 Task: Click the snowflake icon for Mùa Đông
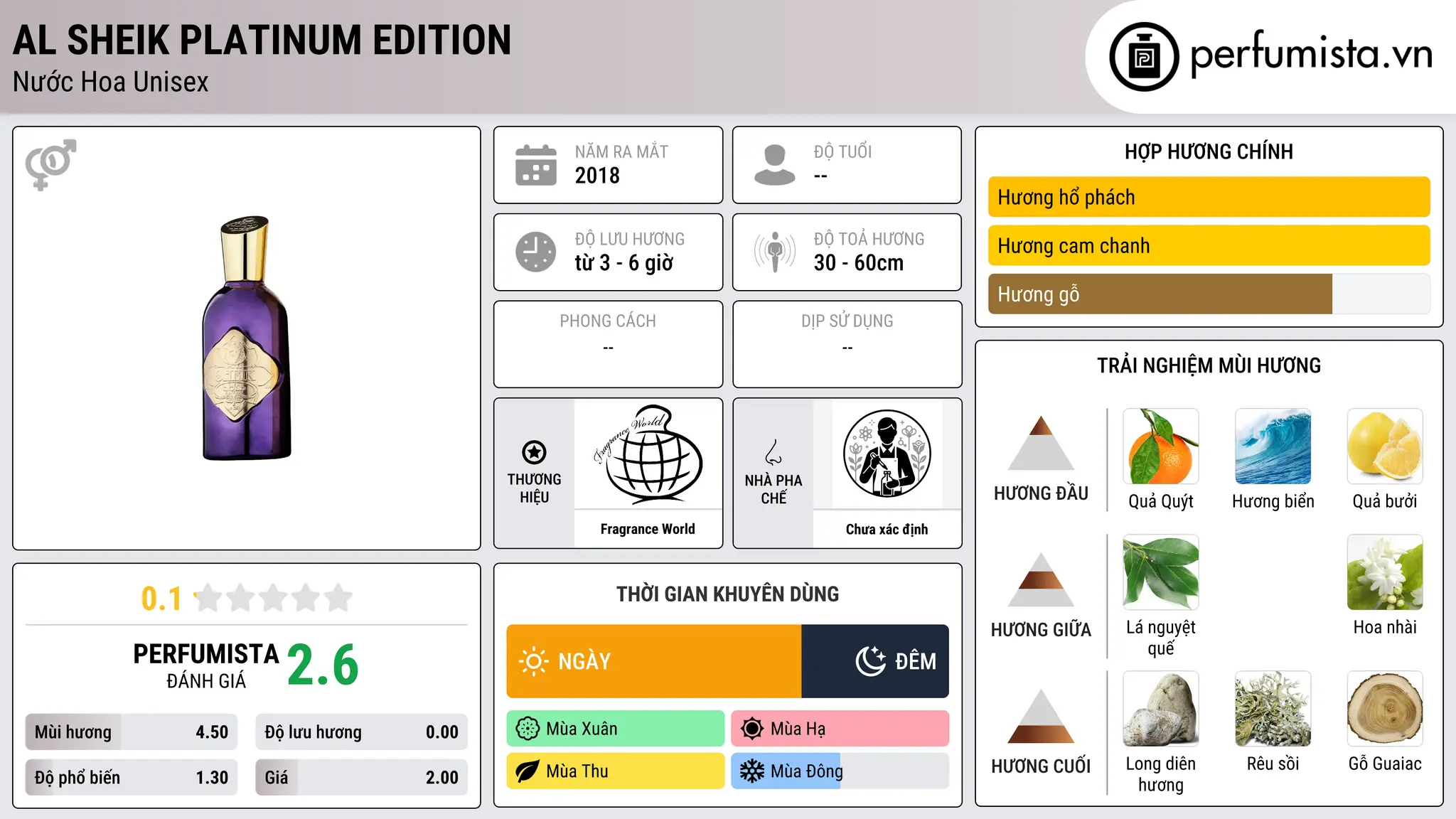(752, 771)
